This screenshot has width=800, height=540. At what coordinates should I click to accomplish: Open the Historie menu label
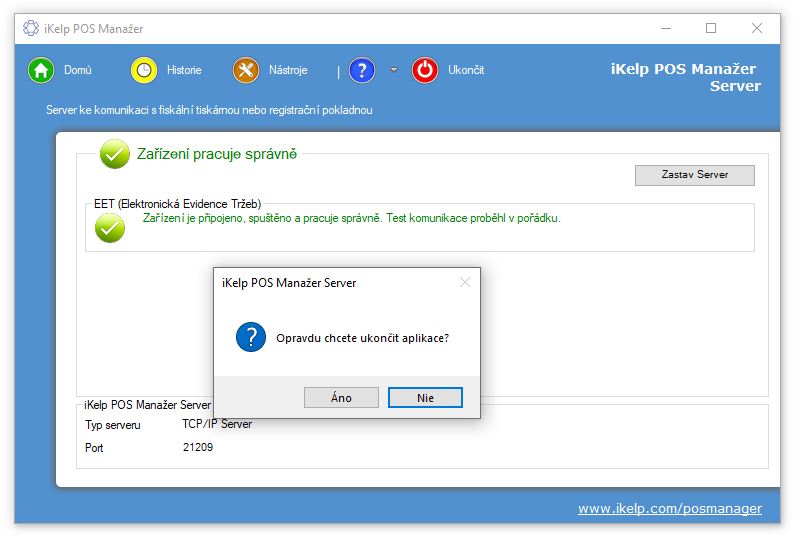pyautogui.click(x=184, y=70)
